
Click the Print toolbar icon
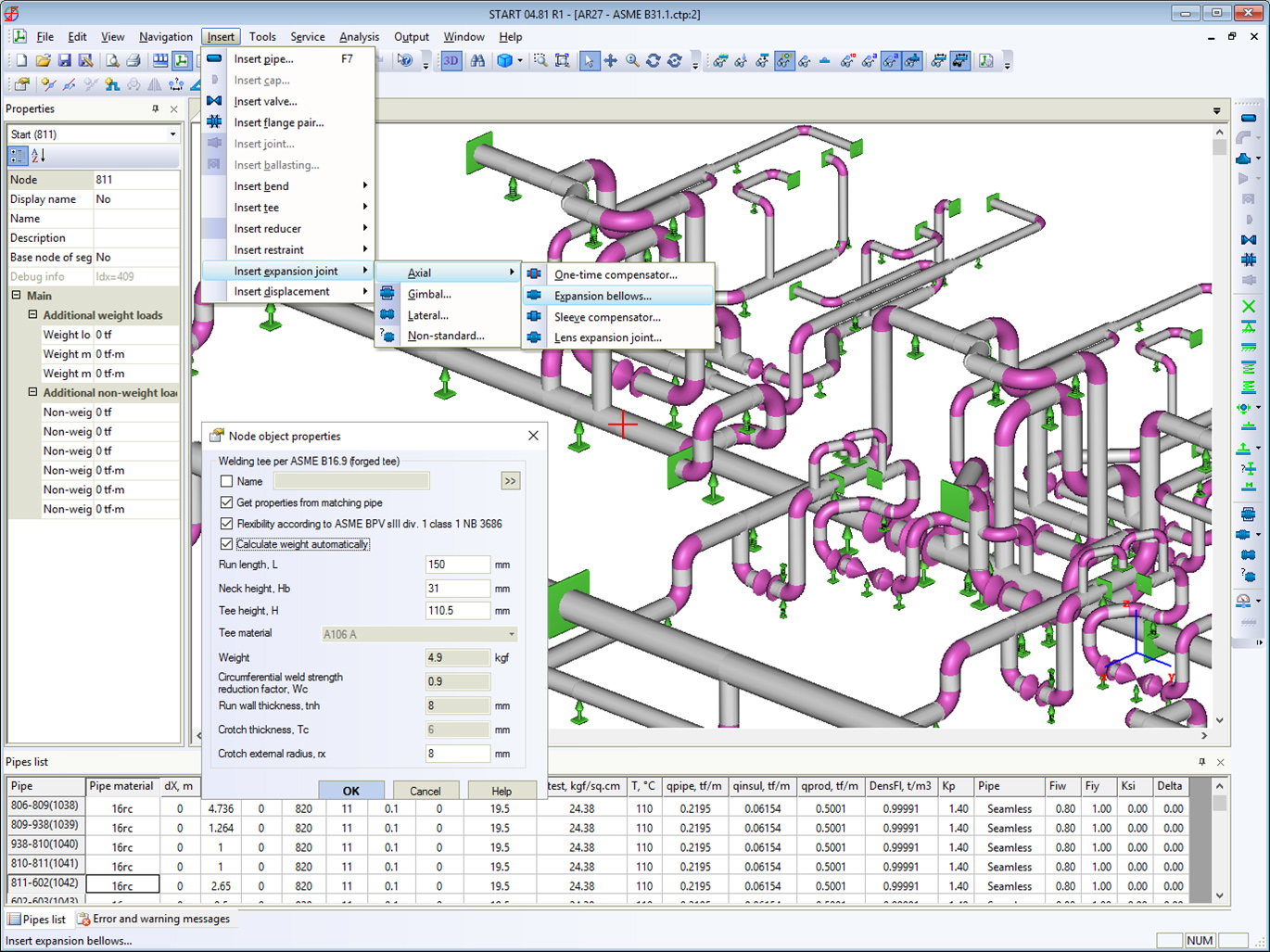(133, 60)
